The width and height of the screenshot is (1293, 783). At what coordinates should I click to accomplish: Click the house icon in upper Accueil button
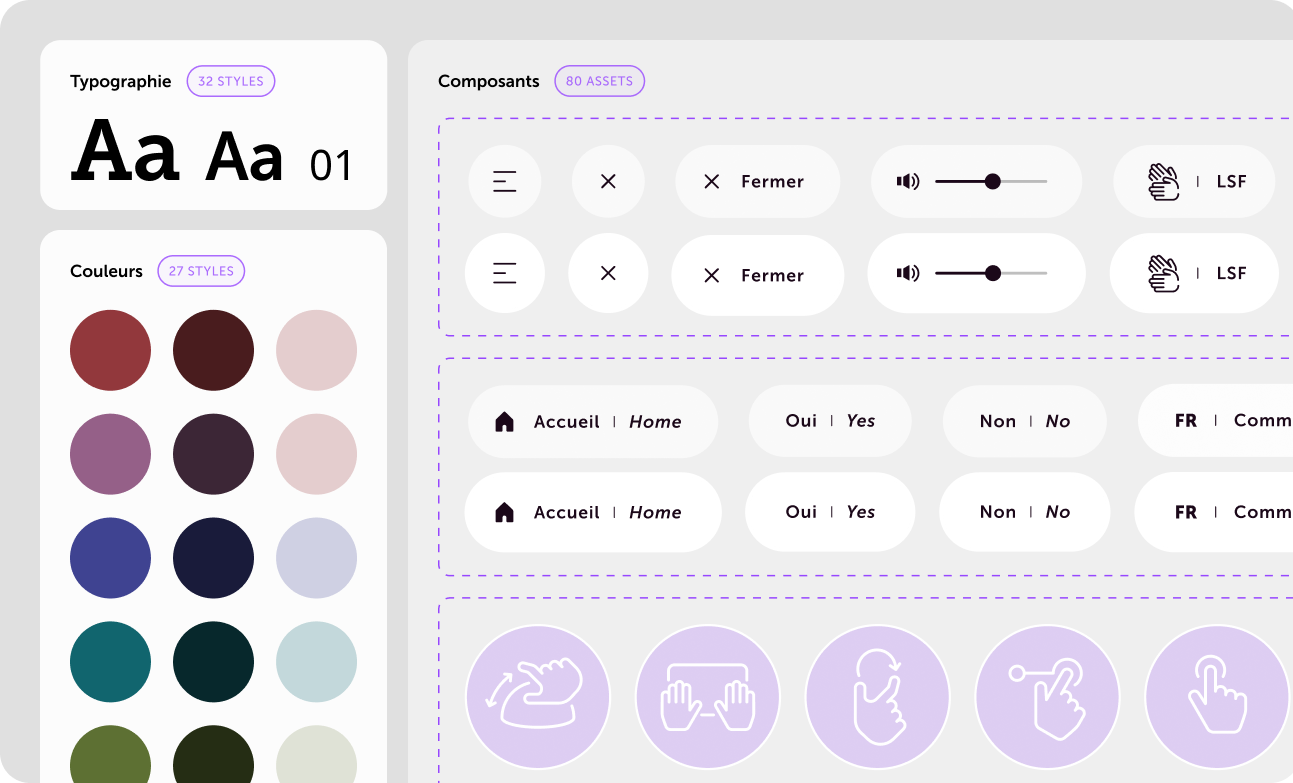[505, 422]
